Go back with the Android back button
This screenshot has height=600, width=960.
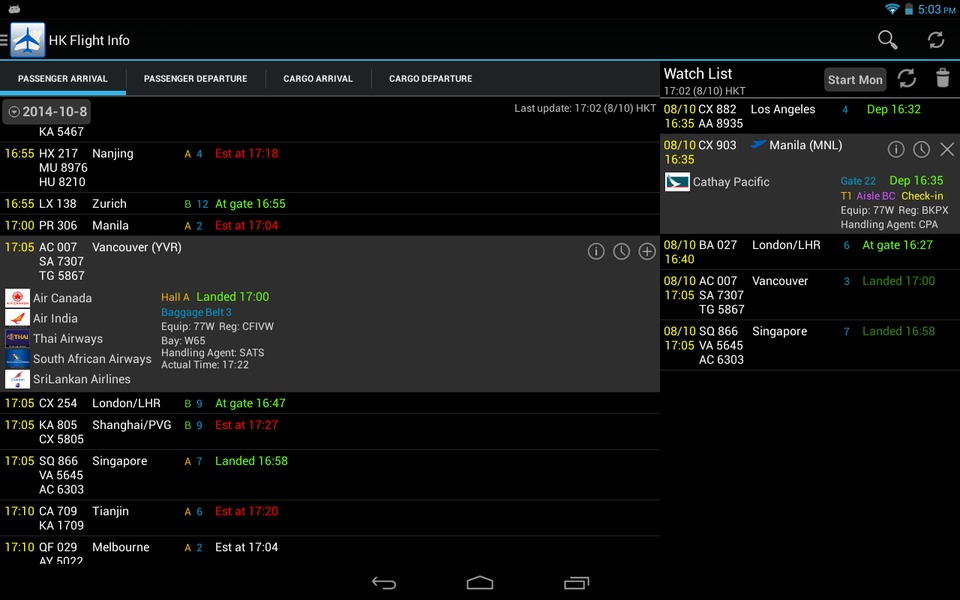click(x=384, y=583)
